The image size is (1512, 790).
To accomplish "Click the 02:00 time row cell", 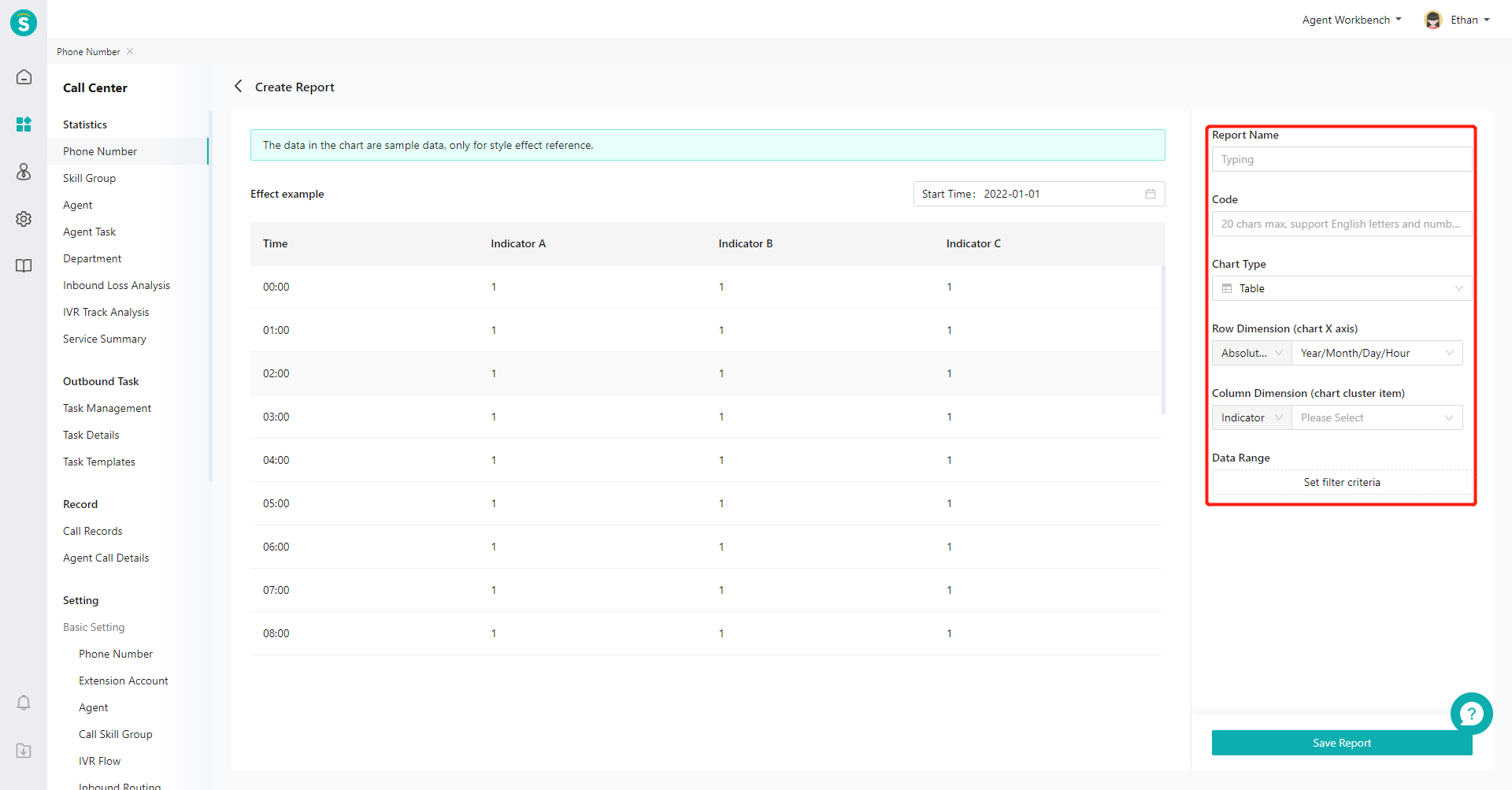I will (x=276, y=373).
